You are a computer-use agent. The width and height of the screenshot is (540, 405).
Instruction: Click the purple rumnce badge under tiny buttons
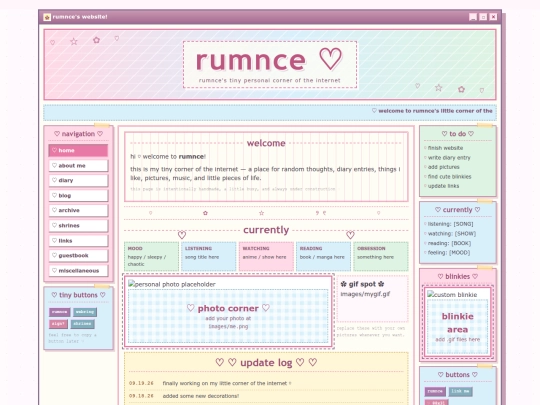click(x=60, y=312)
